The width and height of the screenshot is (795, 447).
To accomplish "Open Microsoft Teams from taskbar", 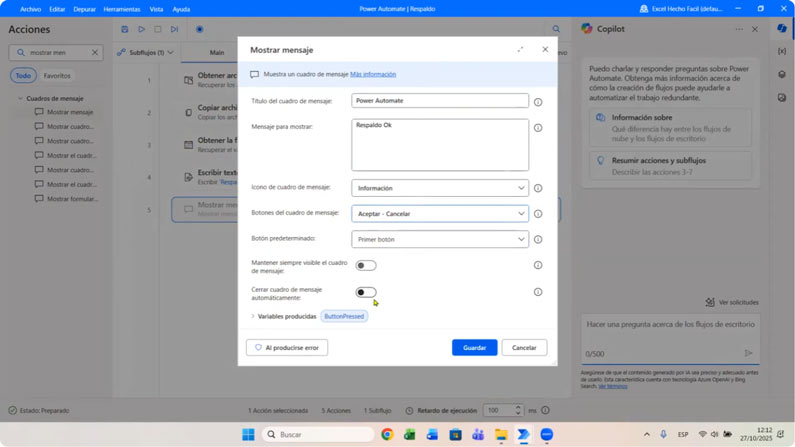I will [478, 434].
